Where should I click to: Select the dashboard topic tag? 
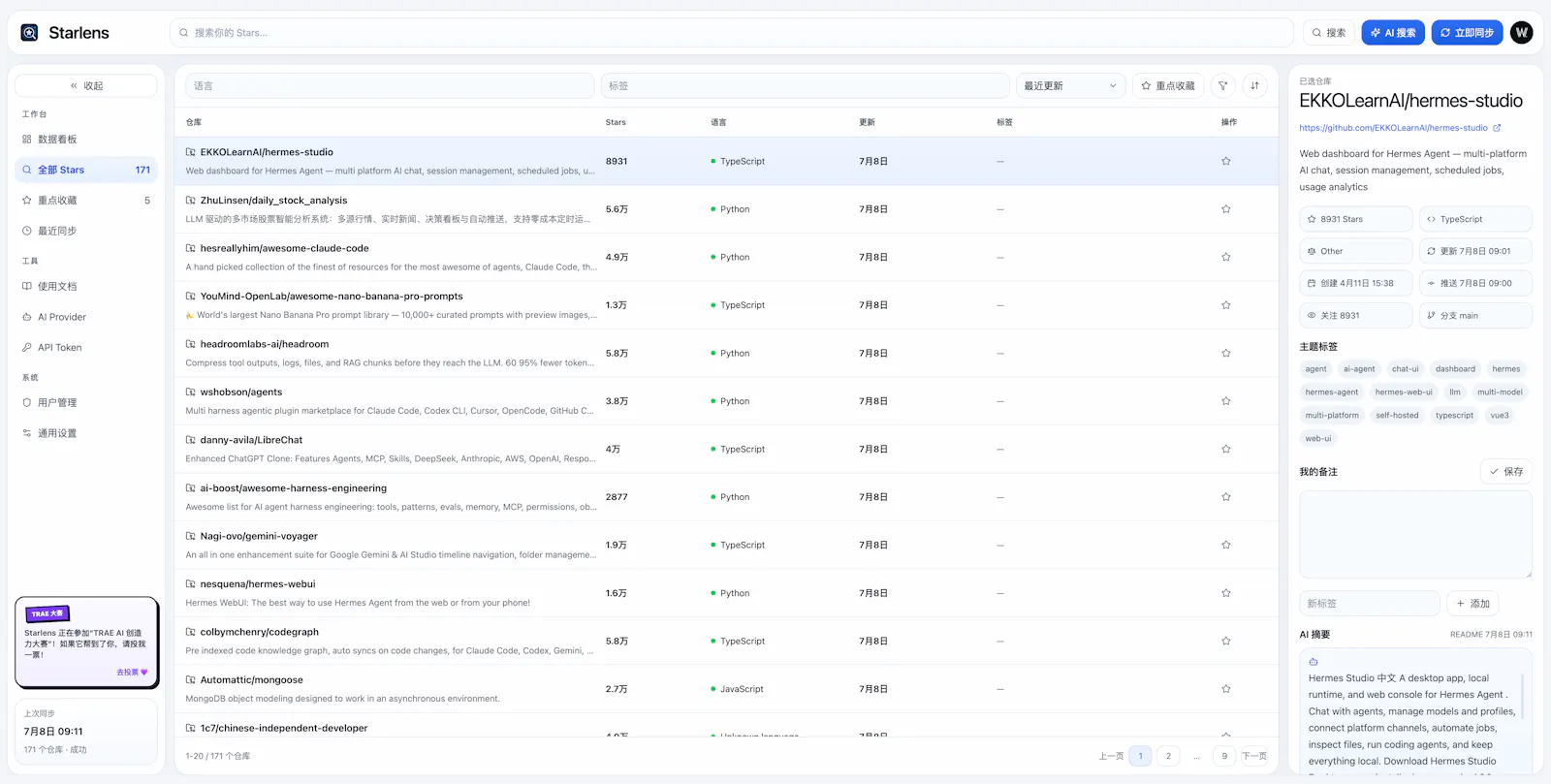point(1455,369)
